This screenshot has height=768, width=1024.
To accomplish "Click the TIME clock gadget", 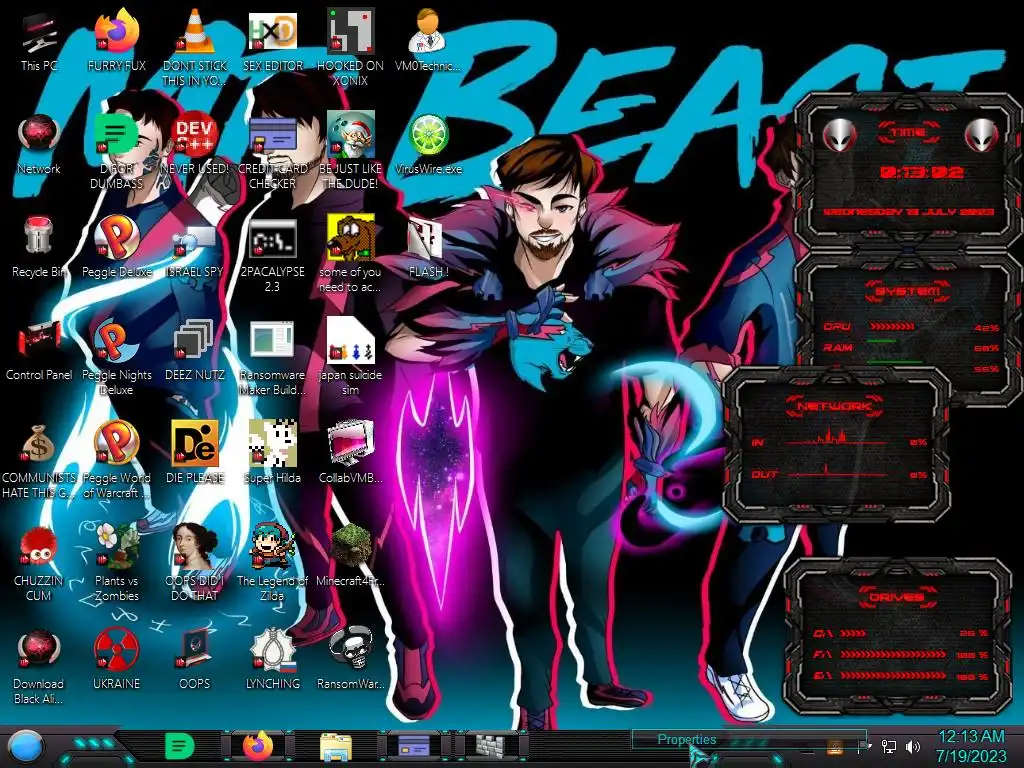I will click(x=908, y=171).
